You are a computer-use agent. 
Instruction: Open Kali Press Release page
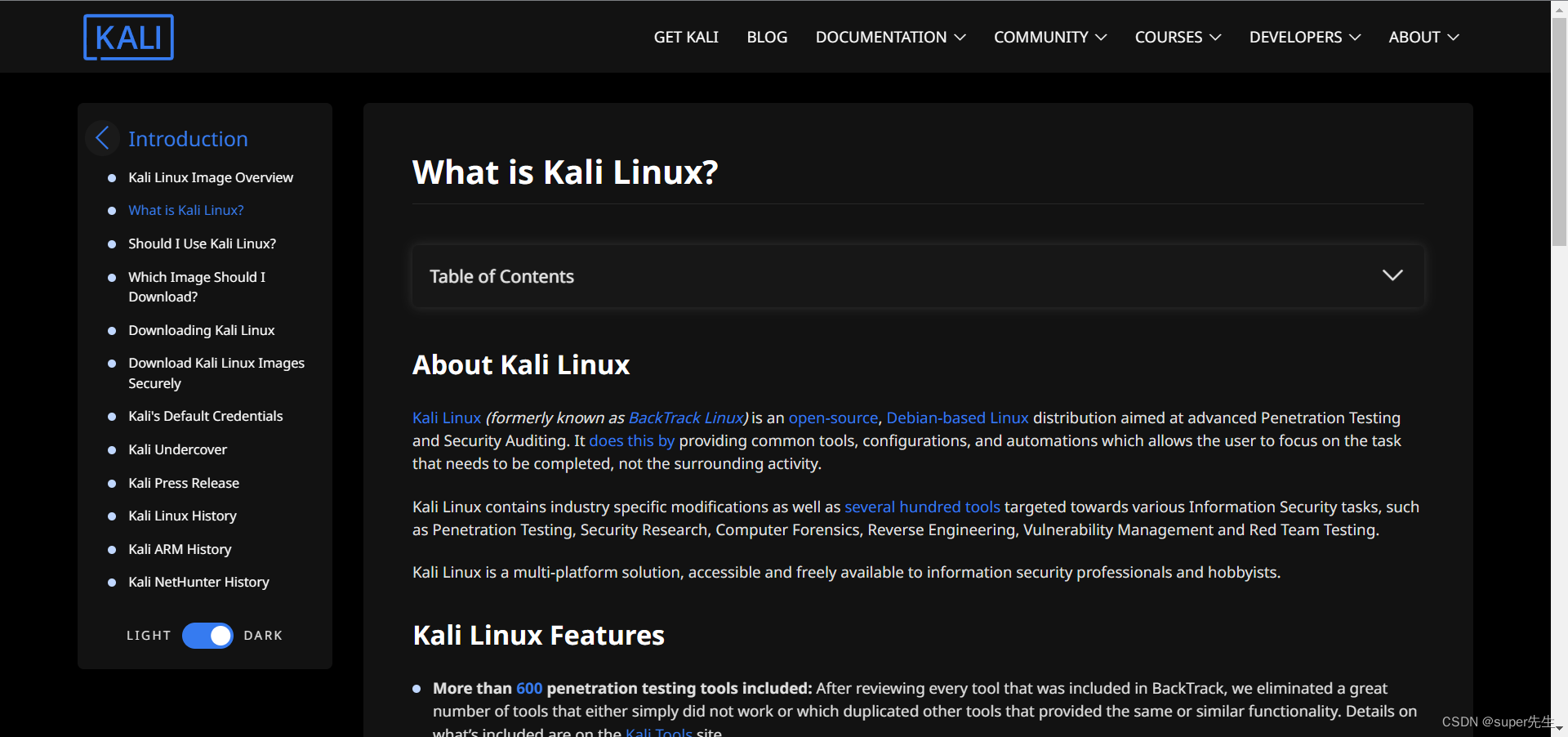(184, 483)
